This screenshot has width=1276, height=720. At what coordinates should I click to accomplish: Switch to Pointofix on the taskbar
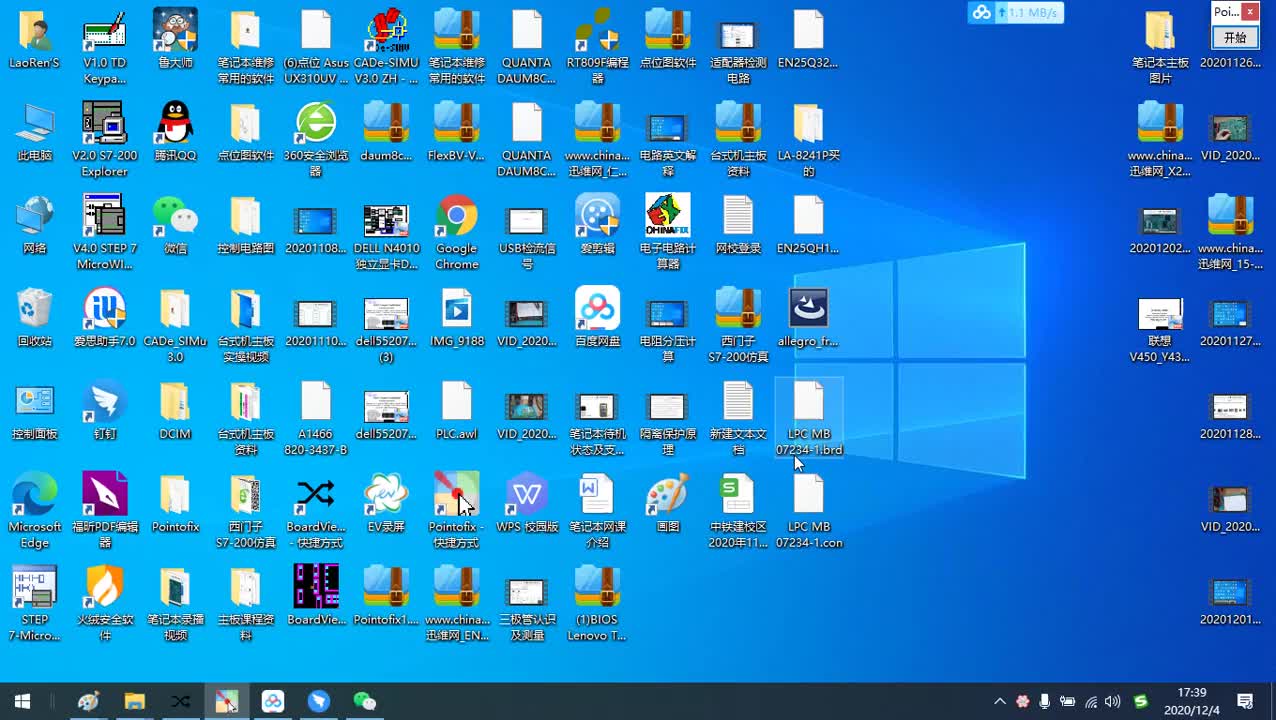[x=226, y=701]
